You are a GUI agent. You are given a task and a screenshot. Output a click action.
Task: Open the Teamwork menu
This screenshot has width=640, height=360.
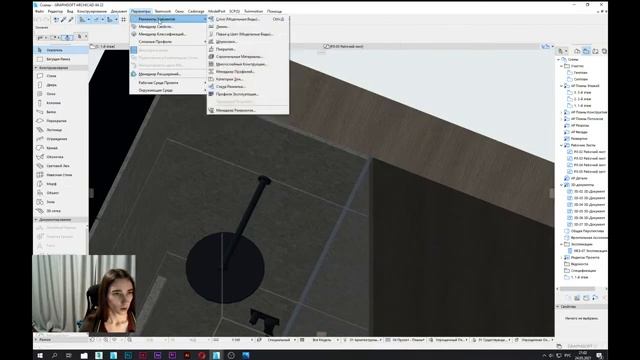tap(162, 11)
